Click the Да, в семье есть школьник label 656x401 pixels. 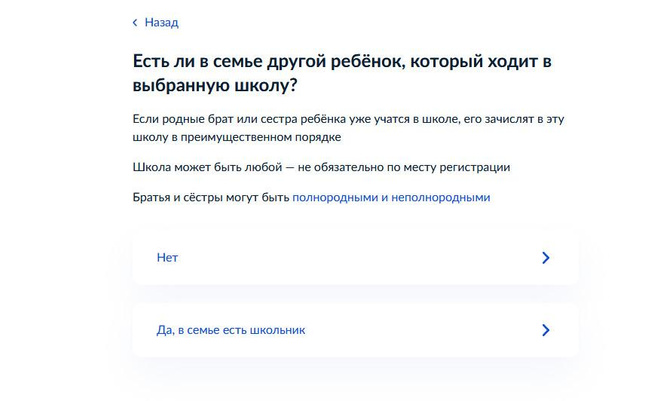pyautogui.click(x=231, y=330)
